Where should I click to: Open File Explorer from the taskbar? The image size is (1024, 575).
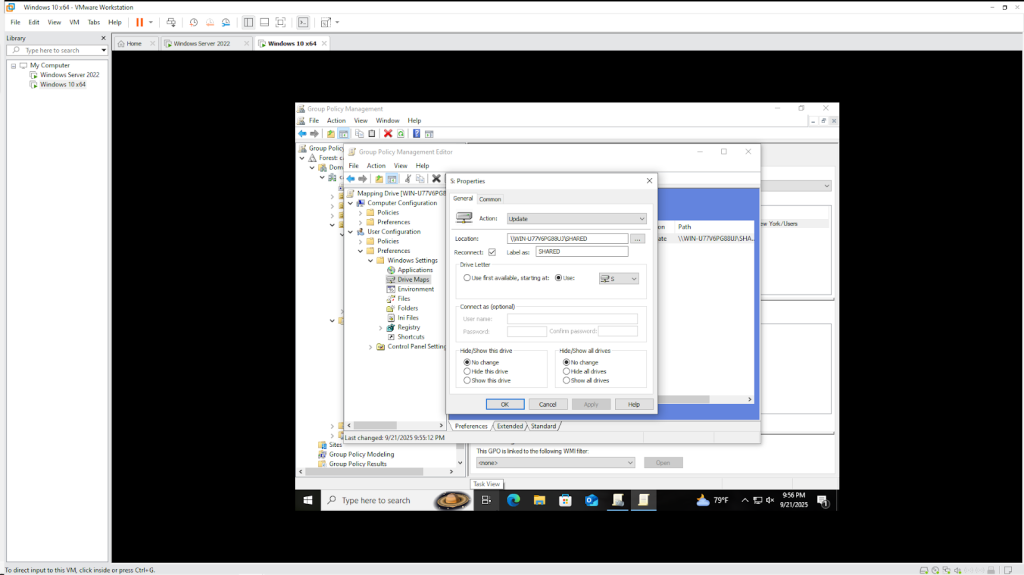[x=539, y=500]
